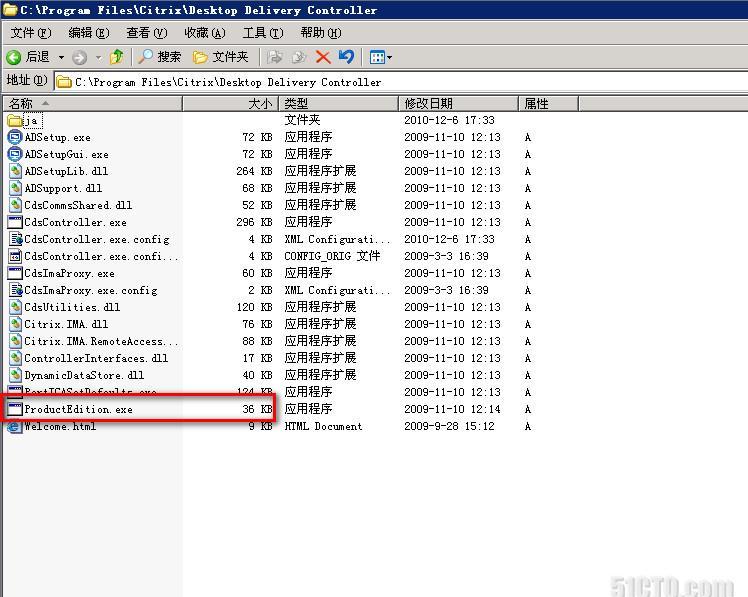Click the Move To toolbar icon

click(274, 57)
